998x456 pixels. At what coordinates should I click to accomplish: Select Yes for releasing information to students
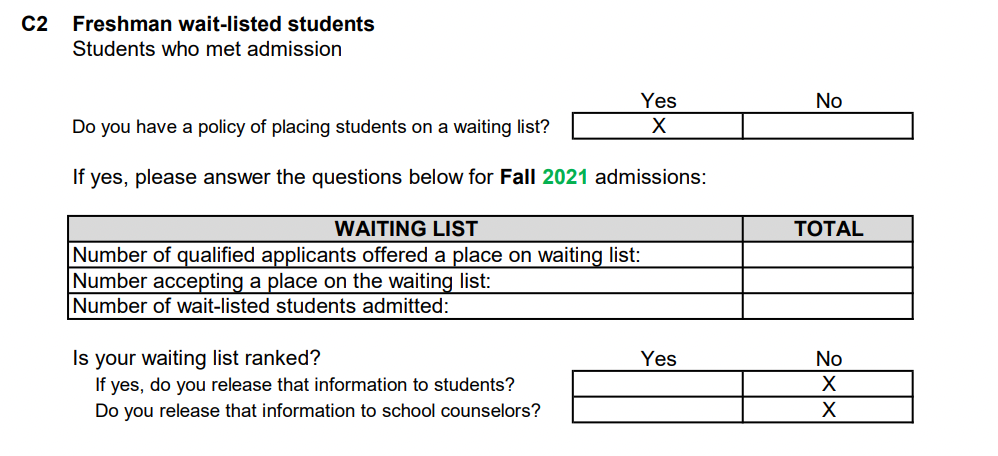tap(657, 384)
